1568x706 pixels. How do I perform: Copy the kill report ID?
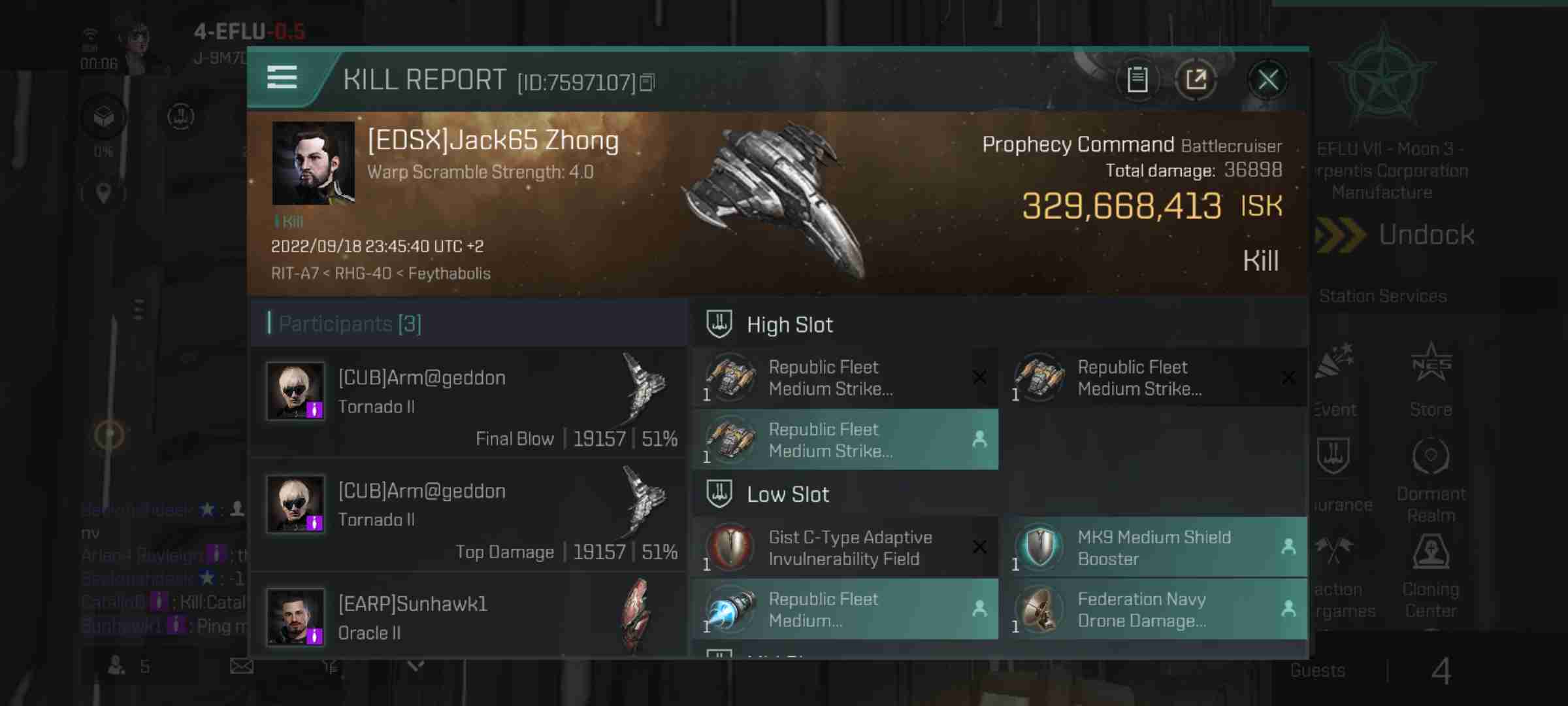(x=647, y=82)
